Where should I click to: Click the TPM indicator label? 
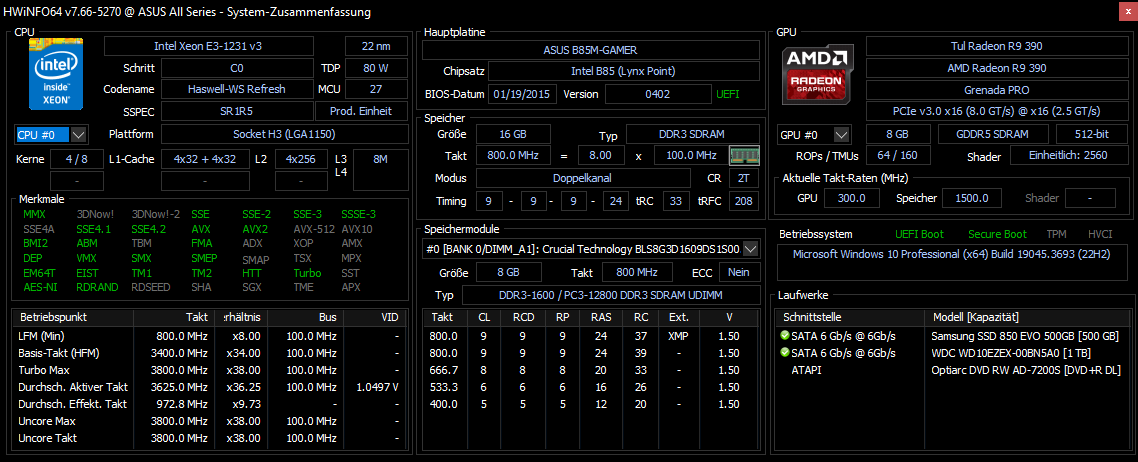coord(1056,234)
